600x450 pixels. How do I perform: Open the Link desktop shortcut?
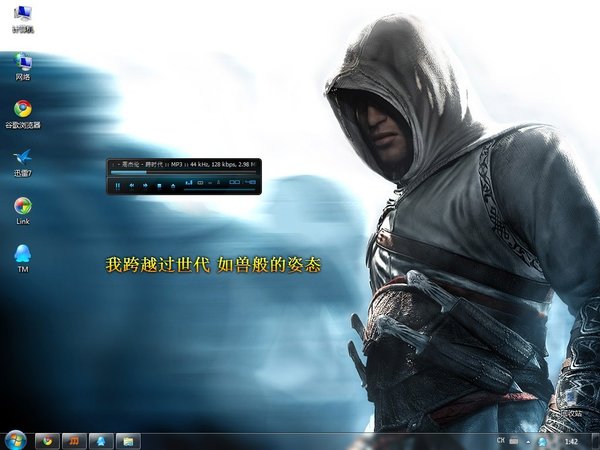click(22, 207)
